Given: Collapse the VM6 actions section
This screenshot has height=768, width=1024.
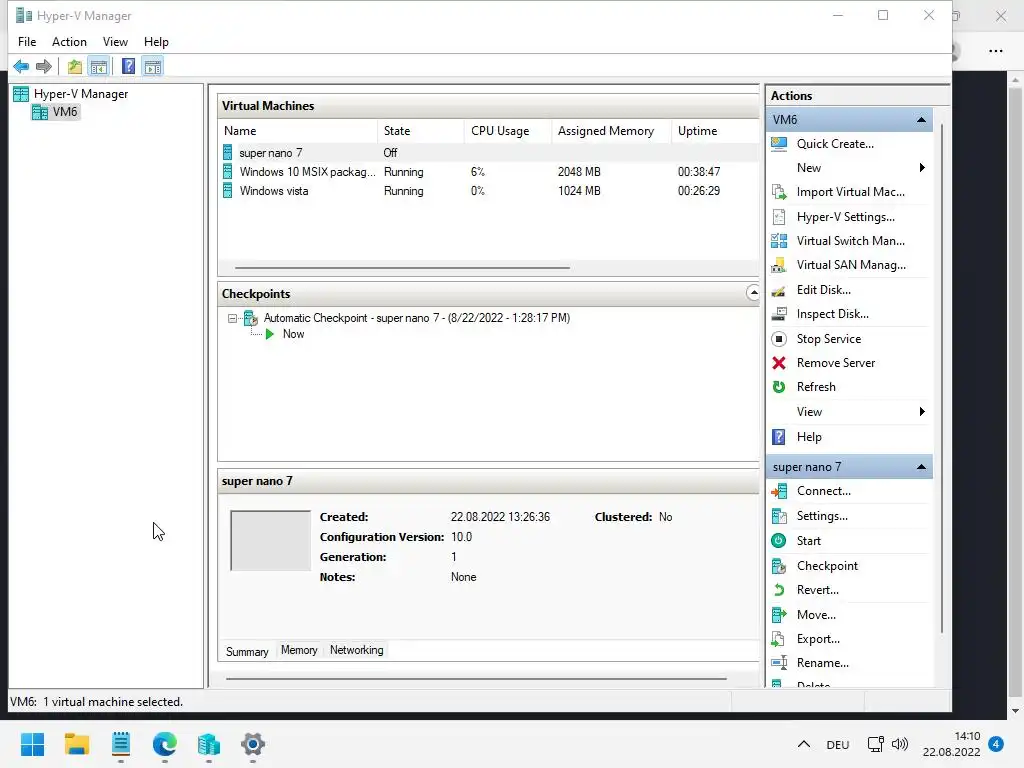Looking at the screenshot, I should click(x=921, y=120).
